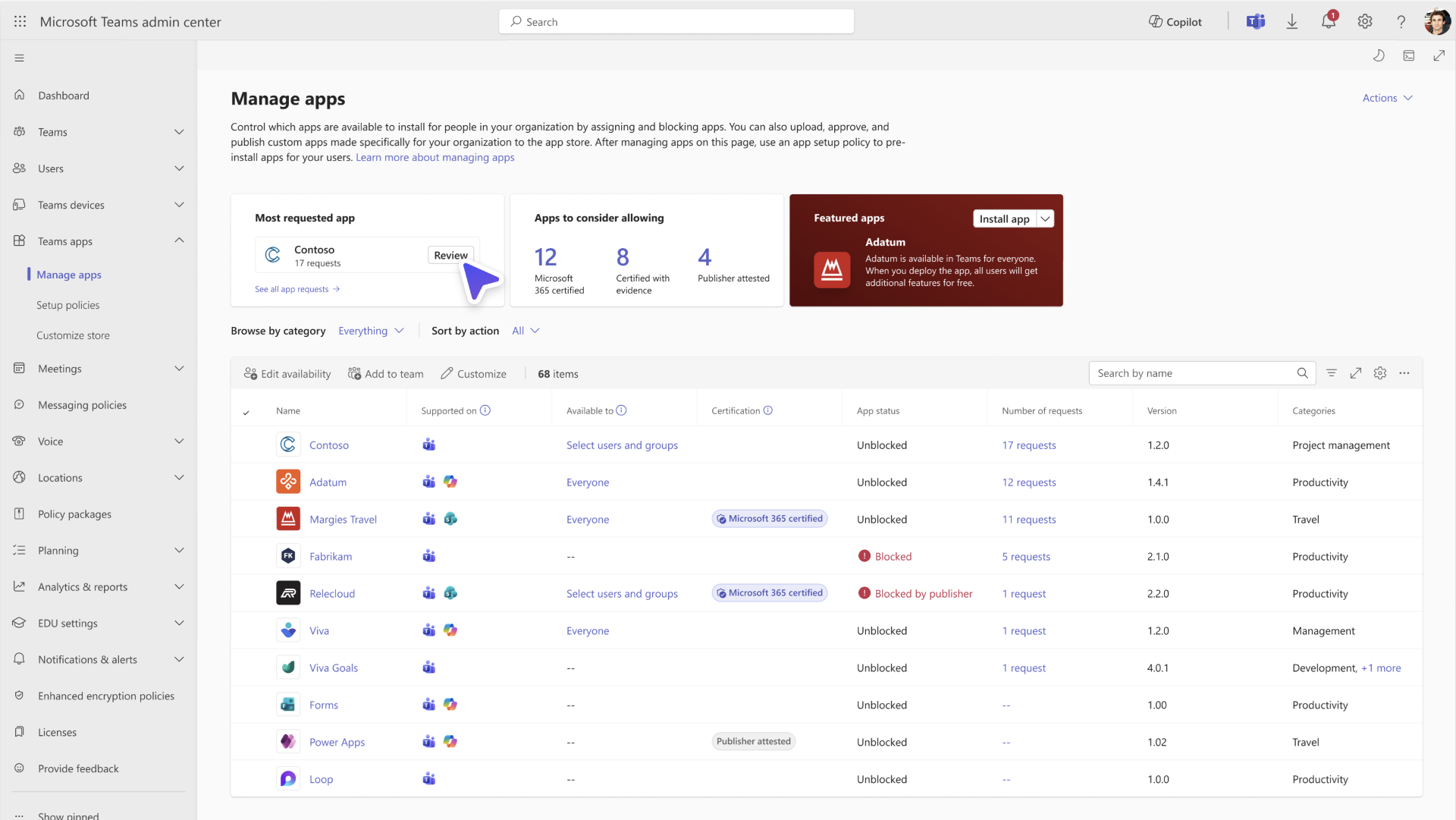Open Viva Goals app link
The image size is (1456, 820).
point(334,668)
